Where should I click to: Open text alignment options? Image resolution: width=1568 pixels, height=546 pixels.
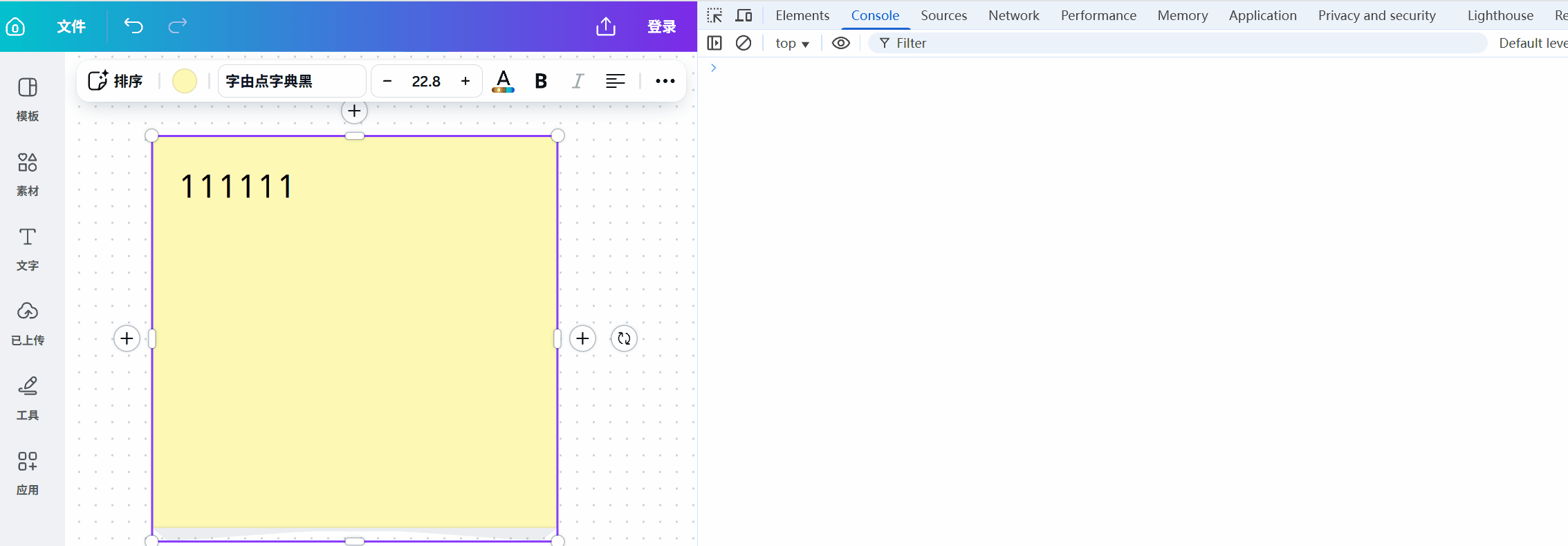615,81
